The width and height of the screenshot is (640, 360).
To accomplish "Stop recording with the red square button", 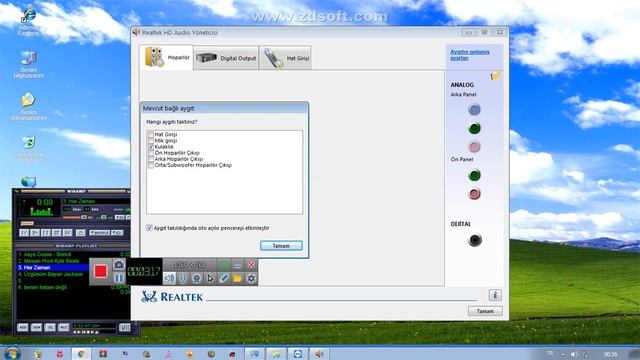I will pyautogui.click(x=100, y=271).
